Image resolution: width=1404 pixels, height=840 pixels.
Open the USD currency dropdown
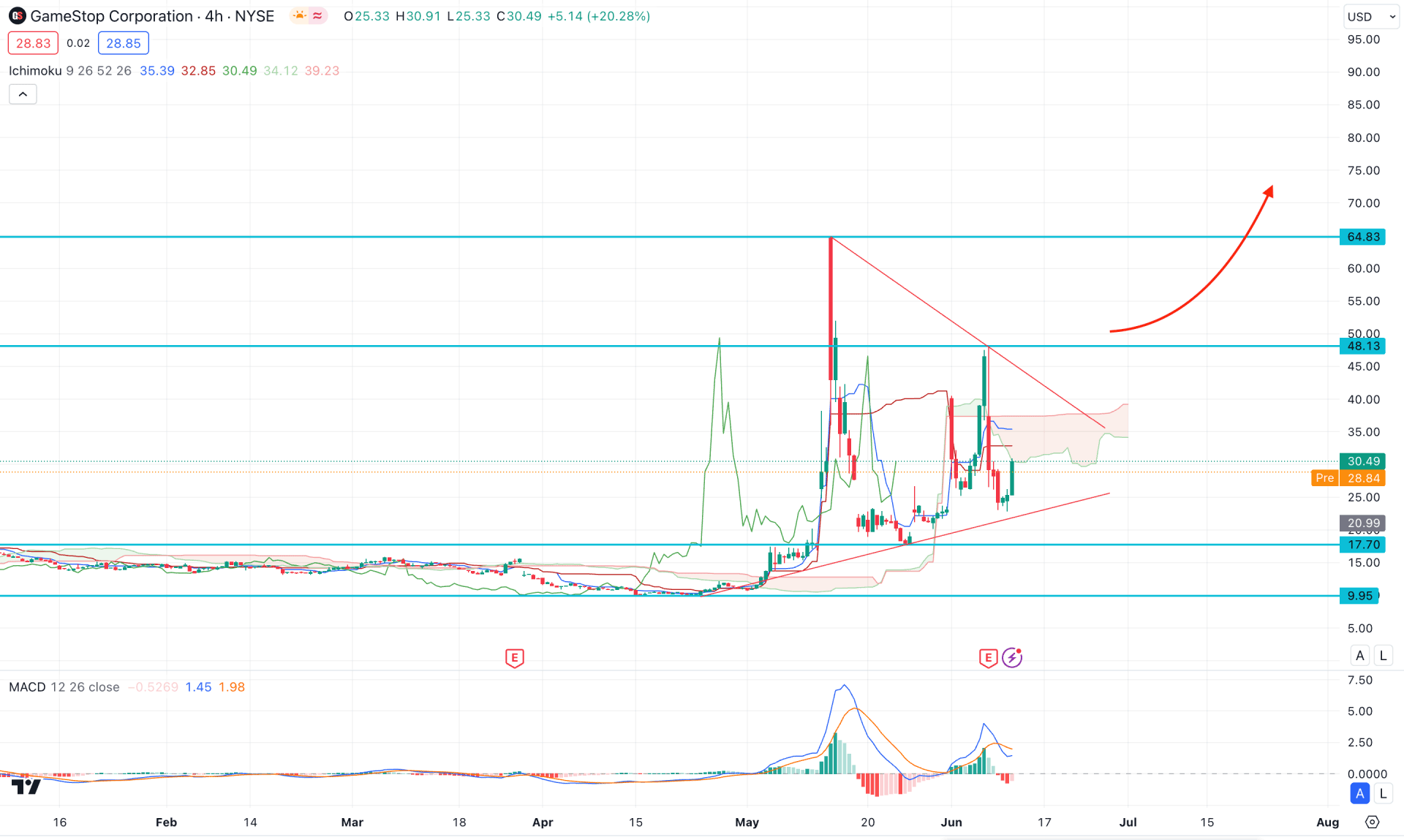[1371, 16]
